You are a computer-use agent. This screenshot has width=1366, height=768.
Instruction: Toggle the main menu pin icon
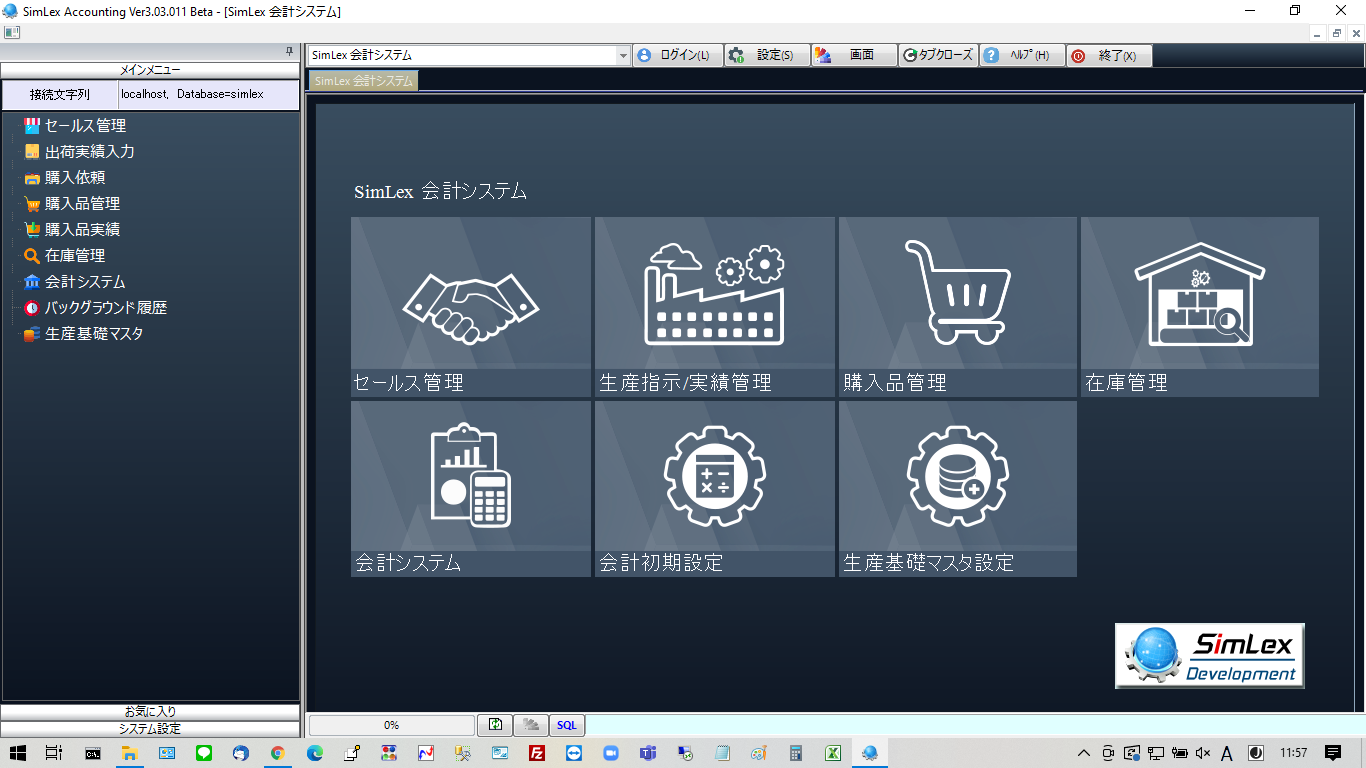289,51
